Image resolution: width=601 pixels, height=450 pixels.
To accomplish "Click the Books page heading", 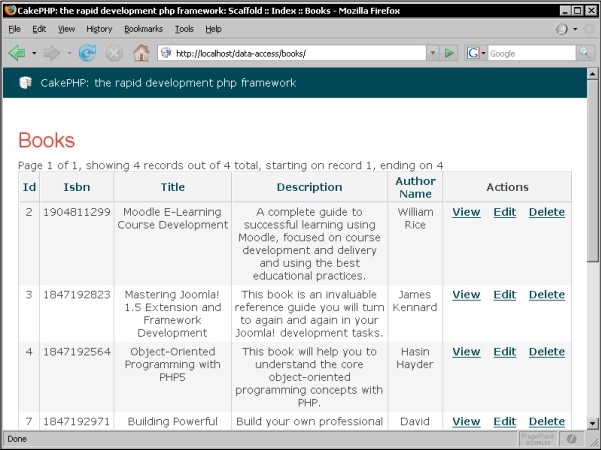I will [46, 140].
